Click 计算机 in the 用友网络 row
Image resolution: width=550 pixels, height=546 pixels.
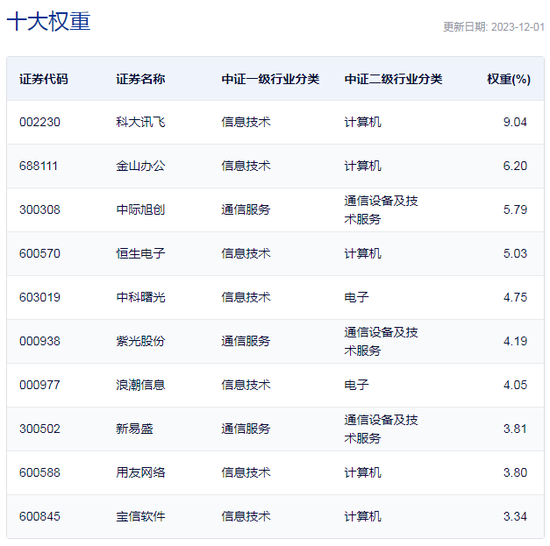362,473
